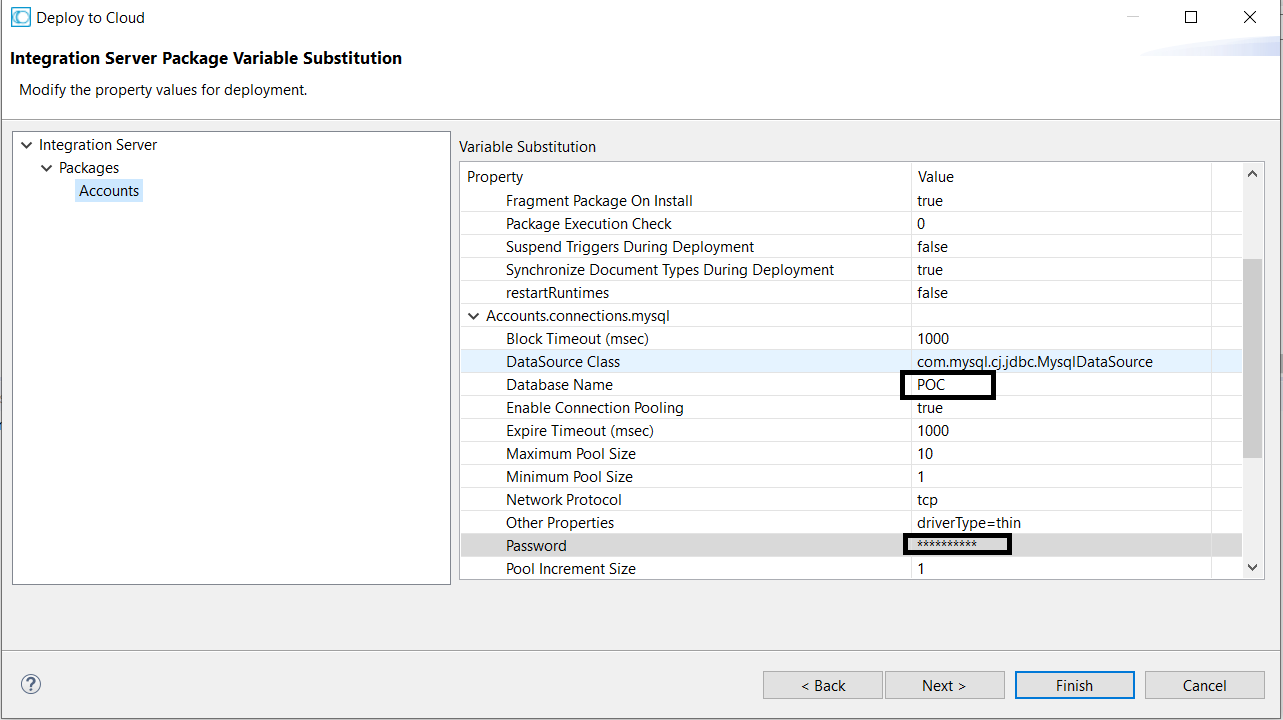The image size is (1283, 720).
Task: Select the Accounts.connections.mysql group label
Action: pos(578,316)
